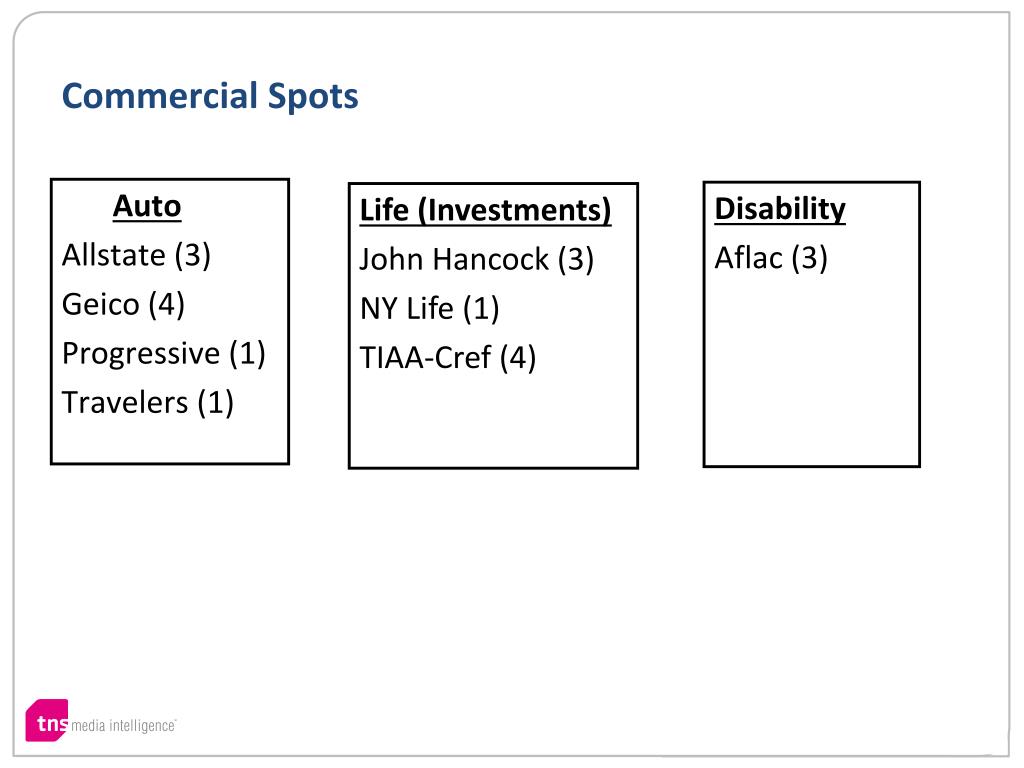Select the John Hancock (3) entry
The height and width of the screenshot is (768, 1024).
477,259
